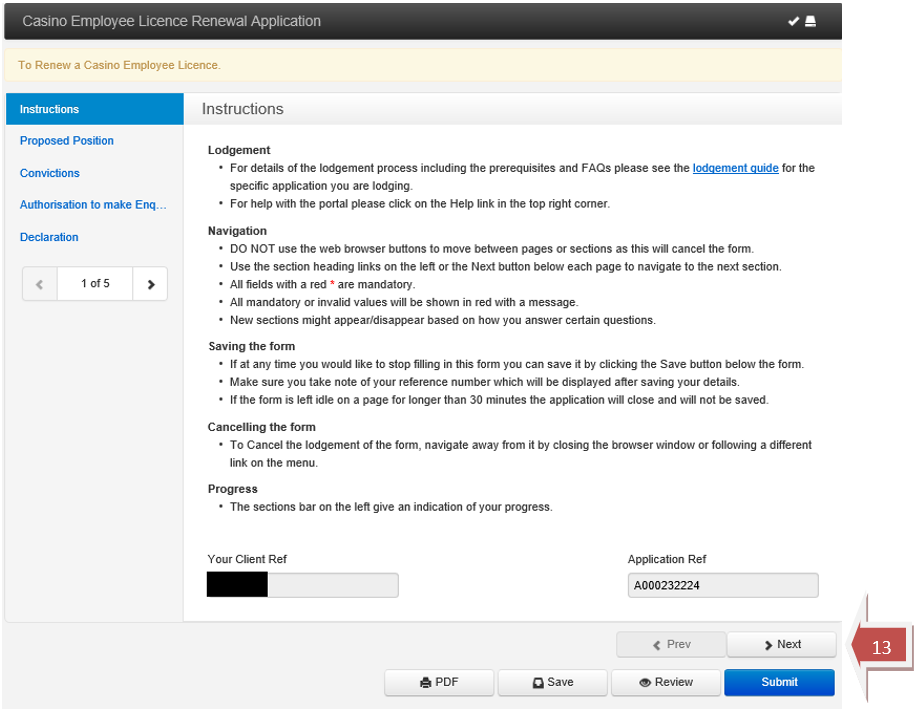Viewport: 916px width, 713px height.
Task: Click the stamp icon in header bar
Action: tap(810, 22)
